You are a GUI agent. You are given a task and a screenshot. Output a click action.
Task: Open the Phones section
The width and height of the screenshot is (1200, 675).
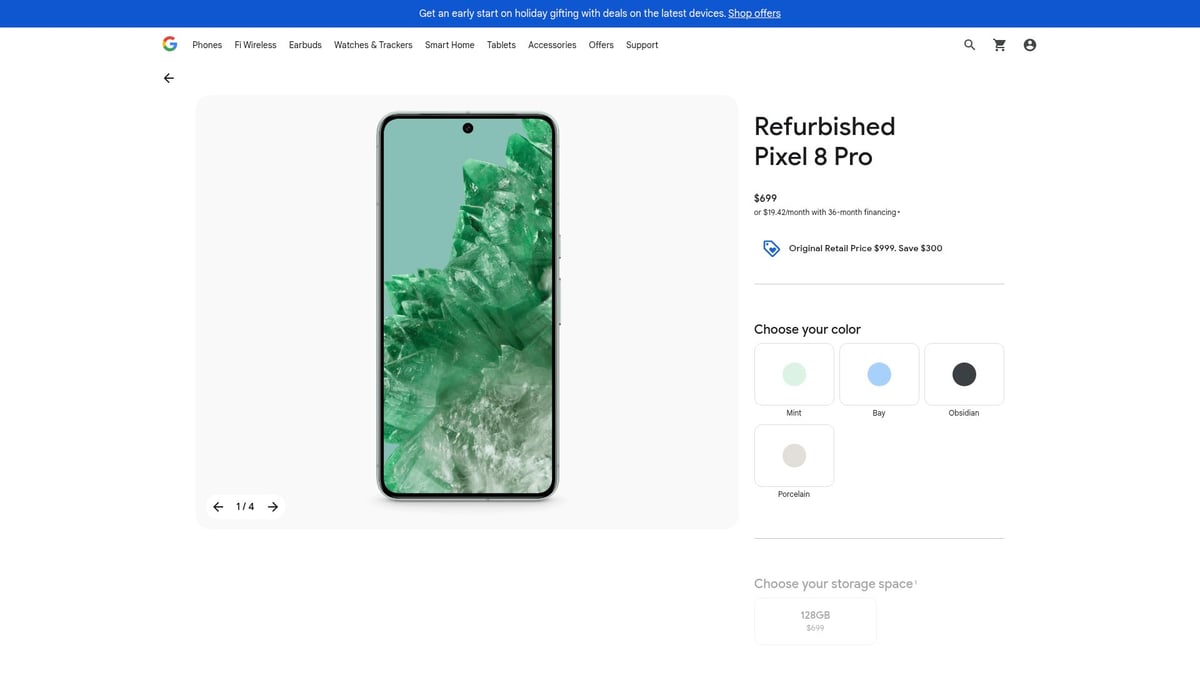(x=207, y=44)
